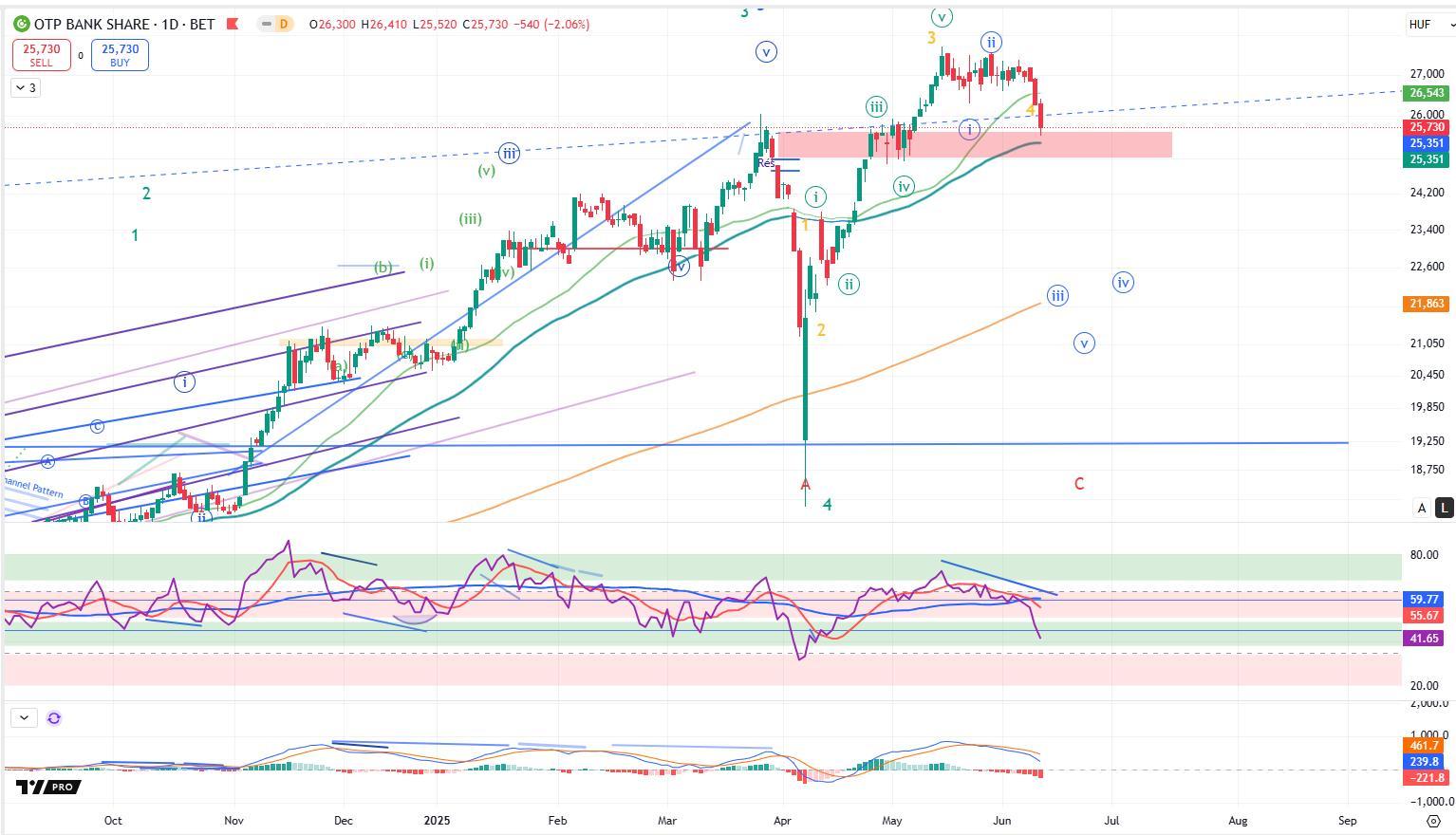The width and height of the screenshot is (1456, 835).
Task: Open chart settings gear on time axis
Action: click(x=1434, y=821)
